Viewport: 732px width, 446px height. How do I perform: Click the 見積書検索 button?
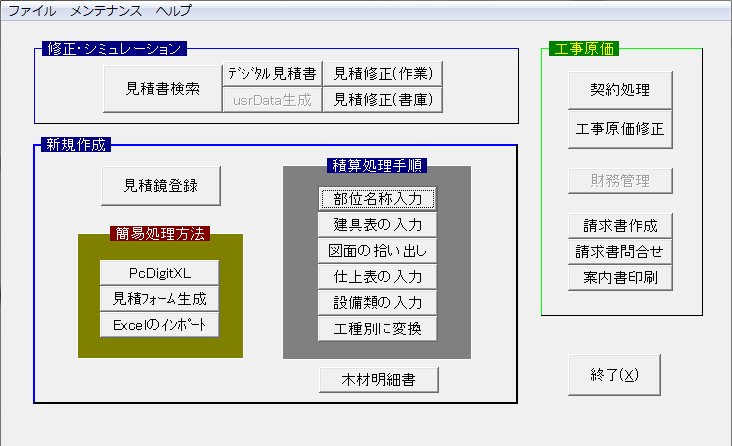162,89
